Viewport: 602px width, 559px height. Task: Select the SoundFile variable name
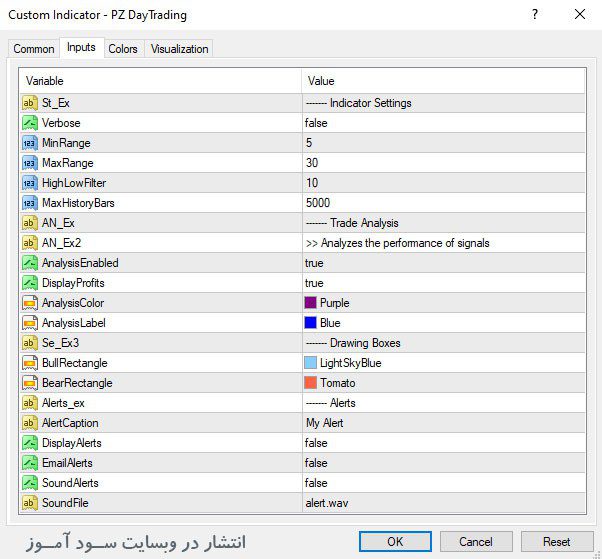[x=65, y=503]
